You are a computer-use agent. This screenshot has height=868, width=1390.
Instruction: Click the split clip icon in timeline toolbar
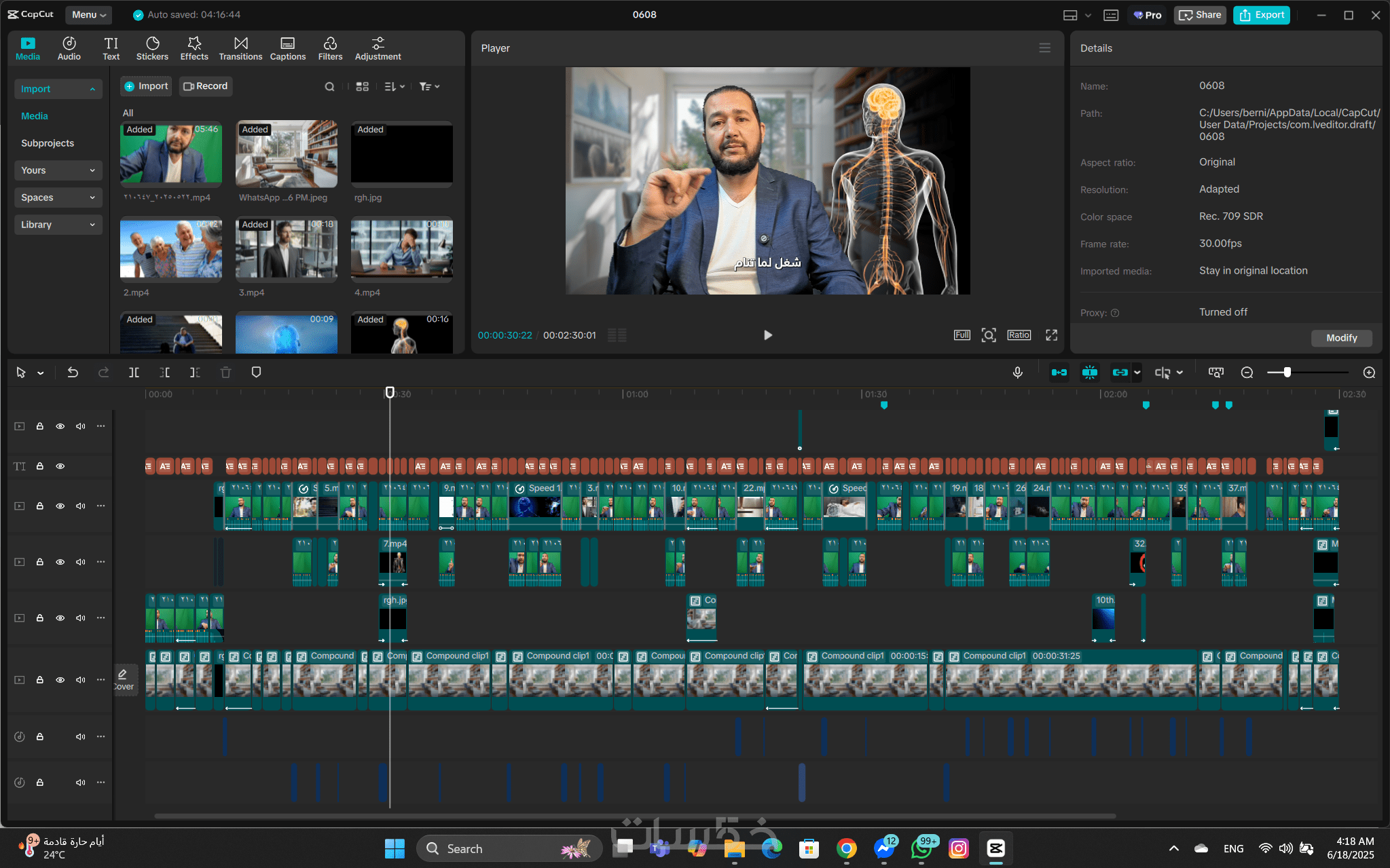(134, 373)
